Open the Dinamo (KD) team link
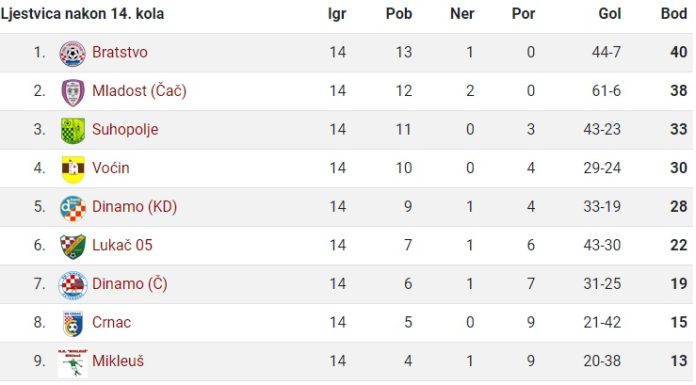The height and width of the screenshot is (385, 696). point(134,207)
